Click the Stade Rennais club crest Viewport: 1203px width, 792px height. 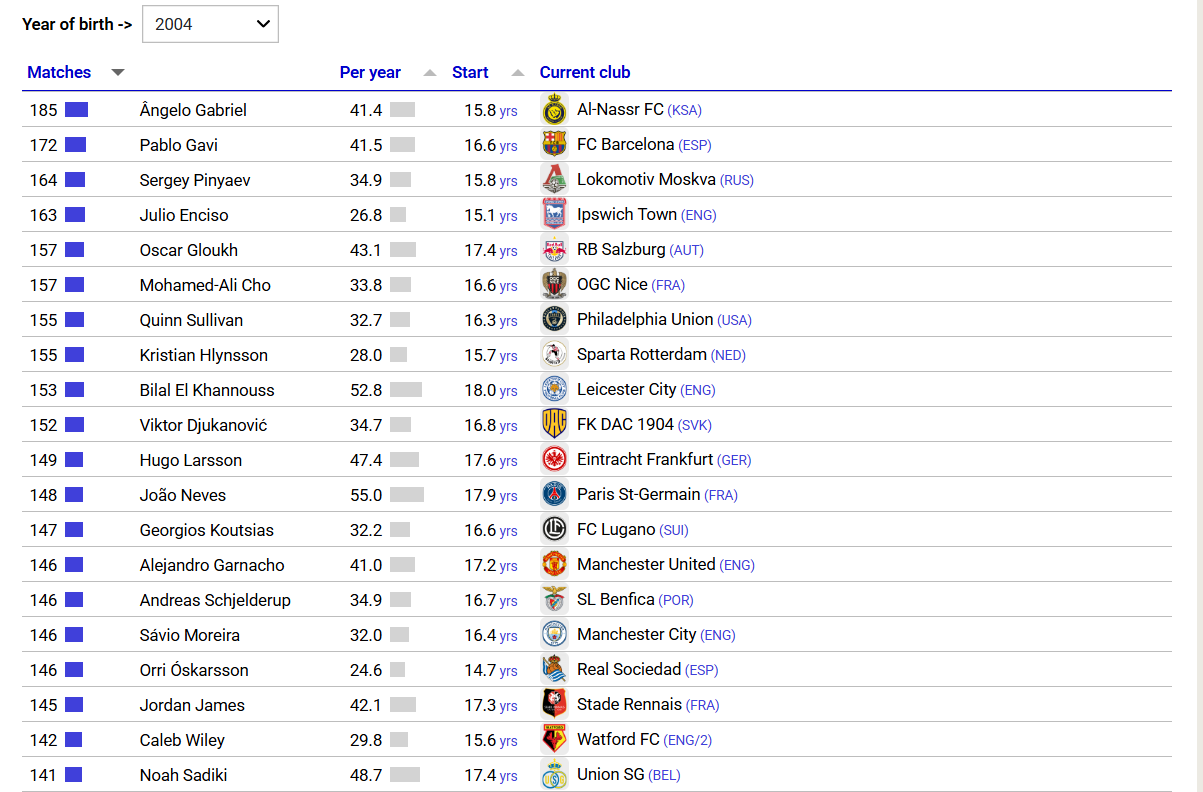coord(554,705)
